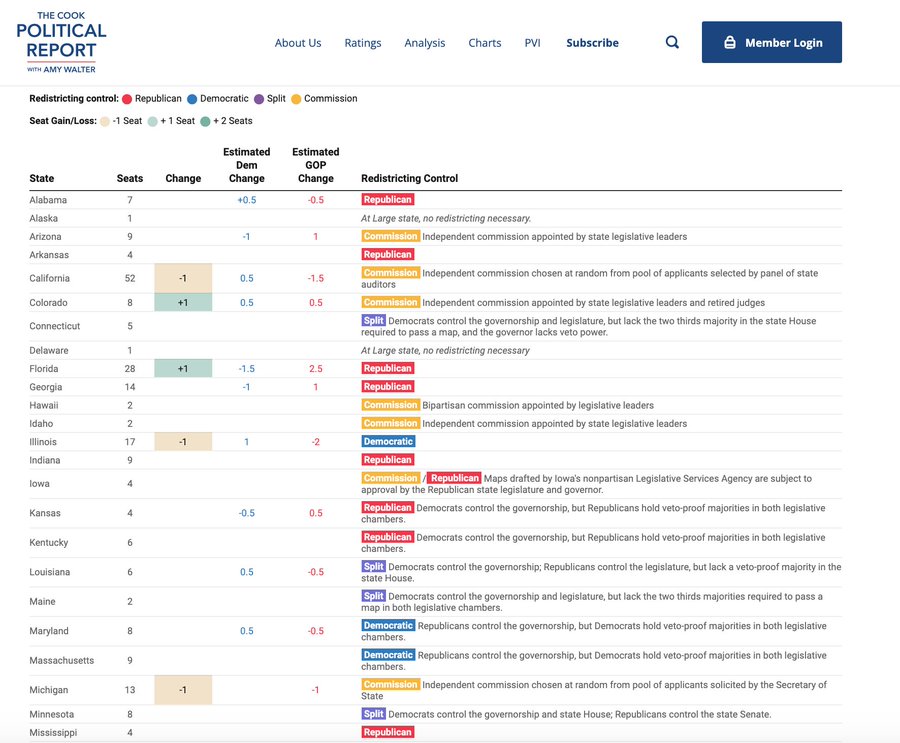The height and width of the screenshot is (743, 900).
Task: Click the Democratic badge in Illinois row
Action: click(x=389, y=442)
